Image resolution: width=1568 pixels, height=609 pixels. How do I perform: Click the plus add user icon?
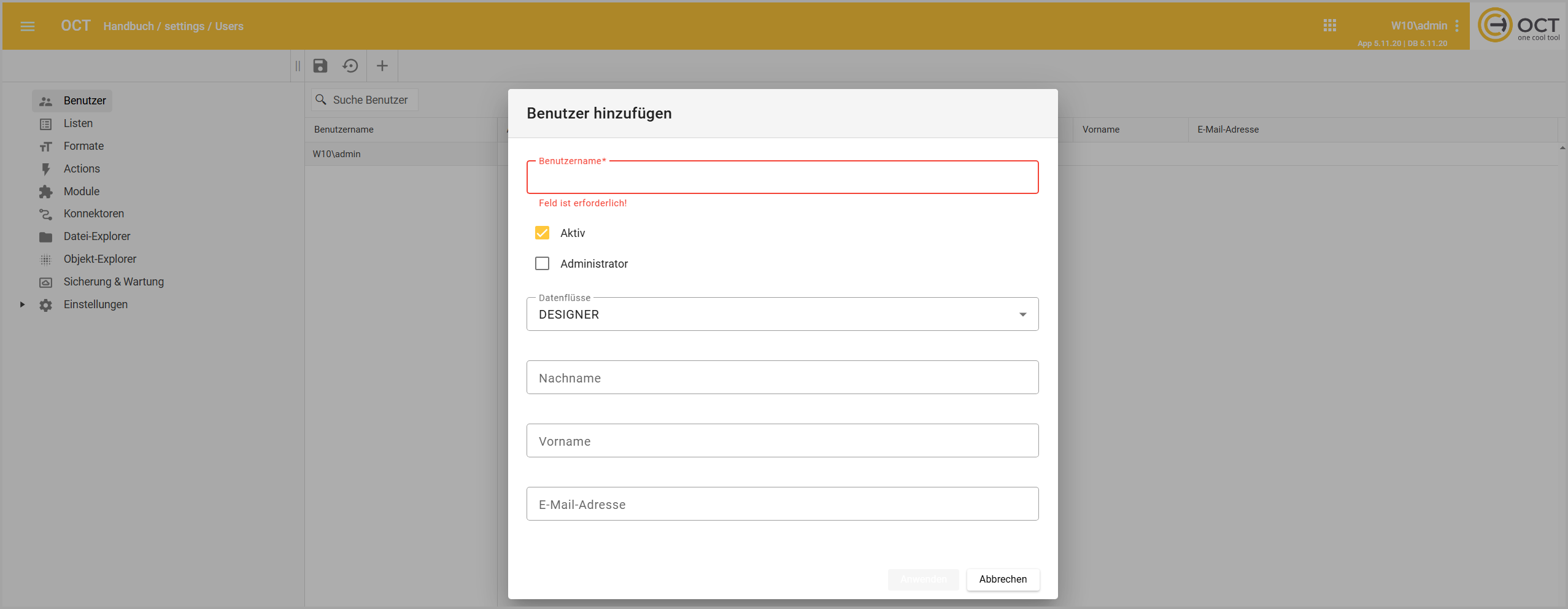coord(382,66)
